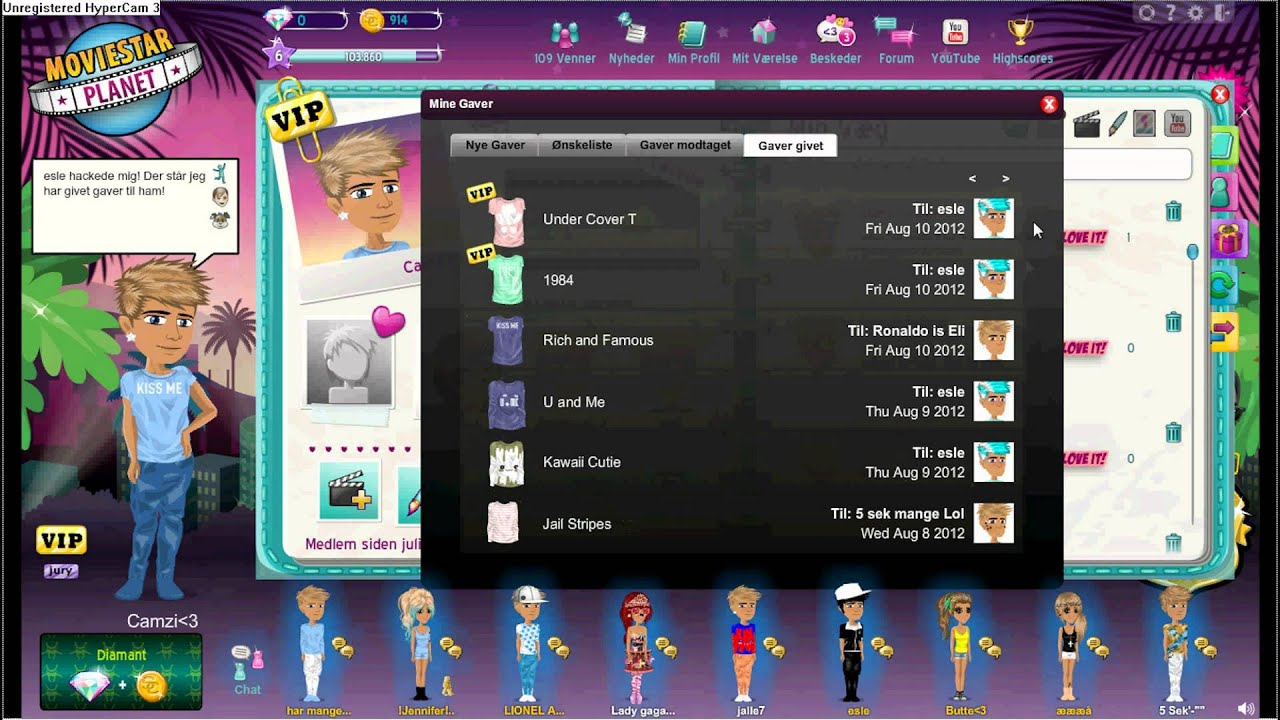Screen dimensions: 1280x720
Task: Click the grey silhouette profile picture
Action: pos(349,362)
